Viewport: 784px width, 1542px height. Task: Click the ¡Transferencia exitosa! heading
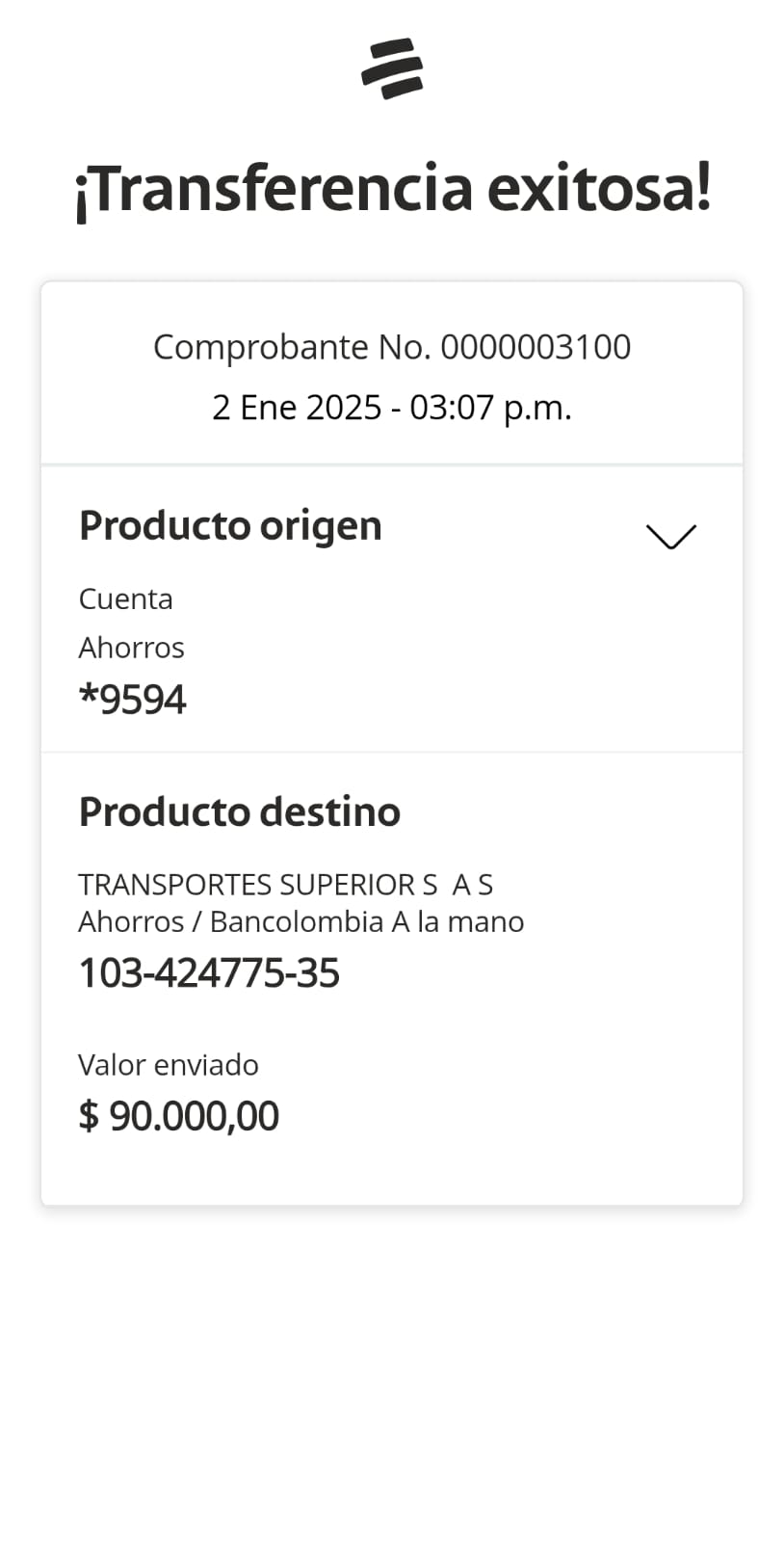392,188
